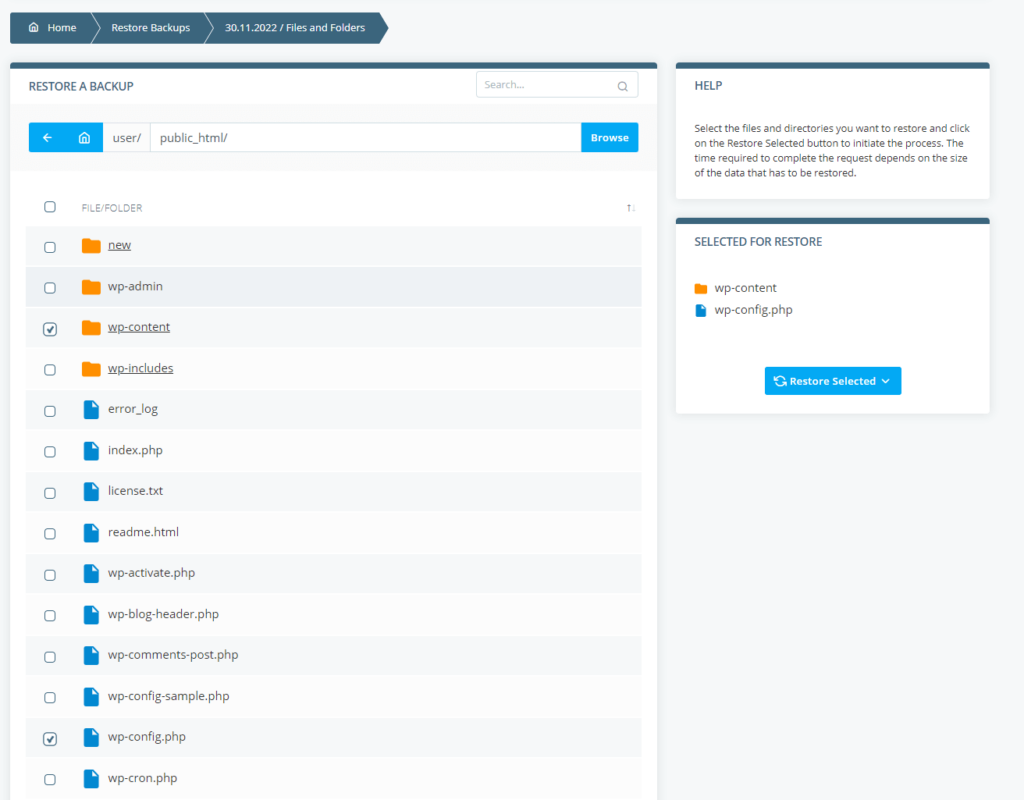Toggle the select-all checkbox in the header
The width and height of the screenshot is (1024, 800).
pos(50,206)
